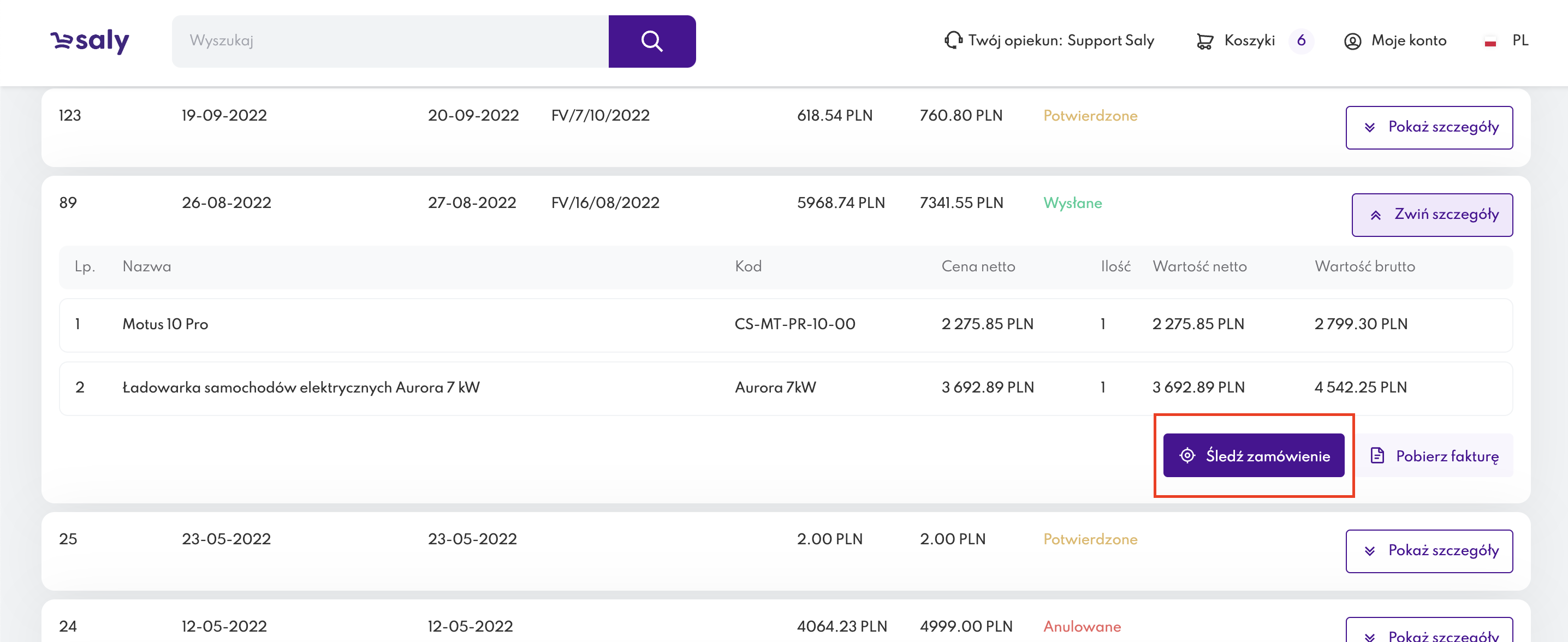Click the target icon on Śledź zamówienie
Screen dimensions: 1568x642
point(1187,455)
